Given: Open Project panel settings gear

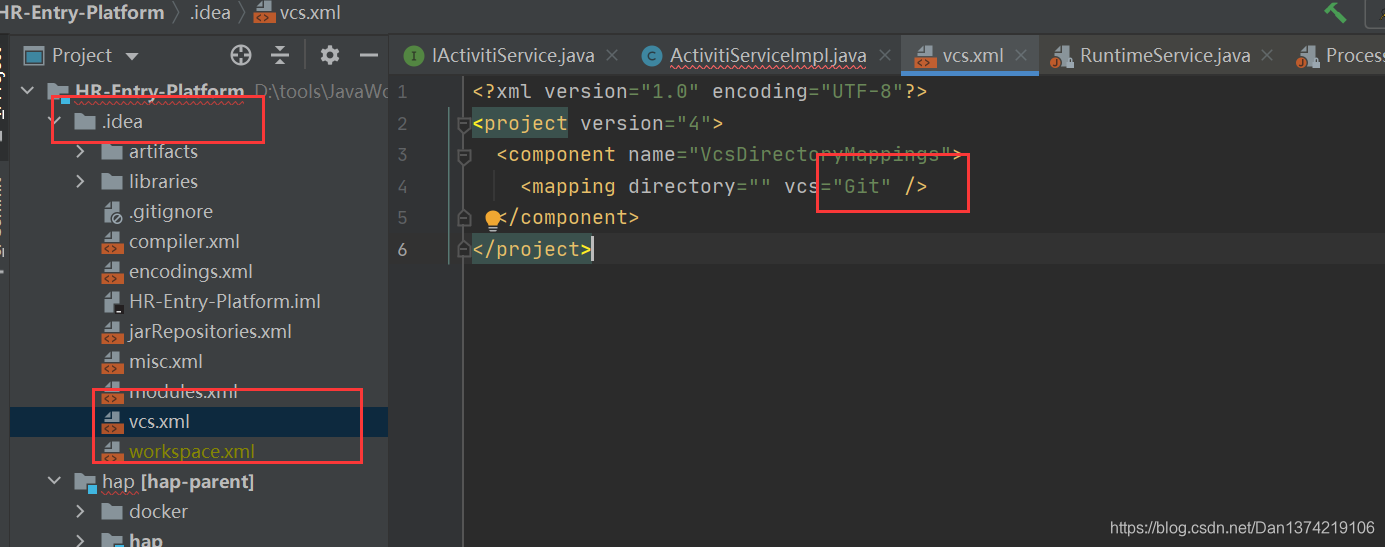Looking at the screenshot, I should (330, 55).
